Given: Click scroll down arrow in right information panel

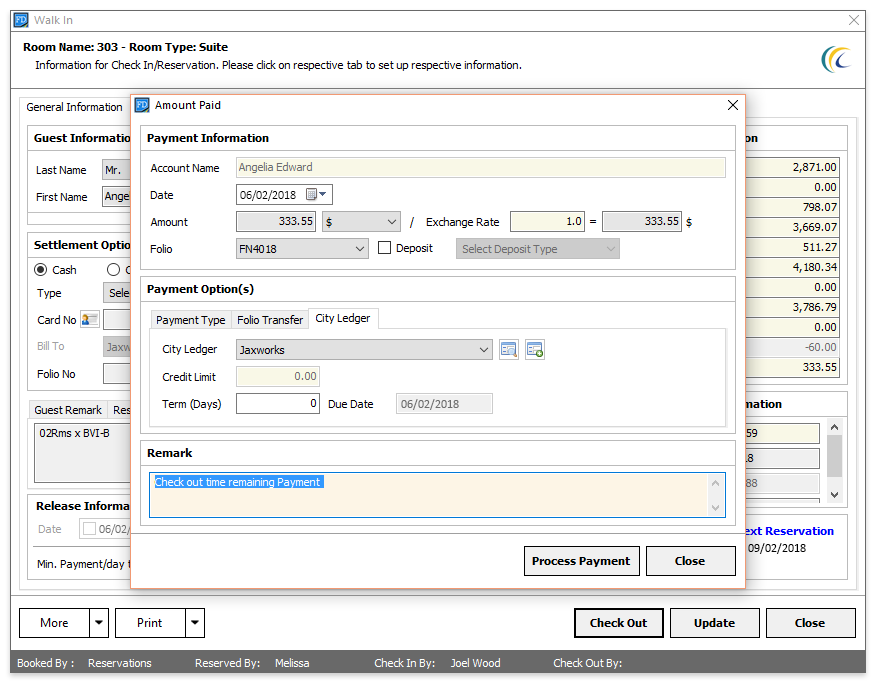Looking at the screenshot, I should [834, 495].
